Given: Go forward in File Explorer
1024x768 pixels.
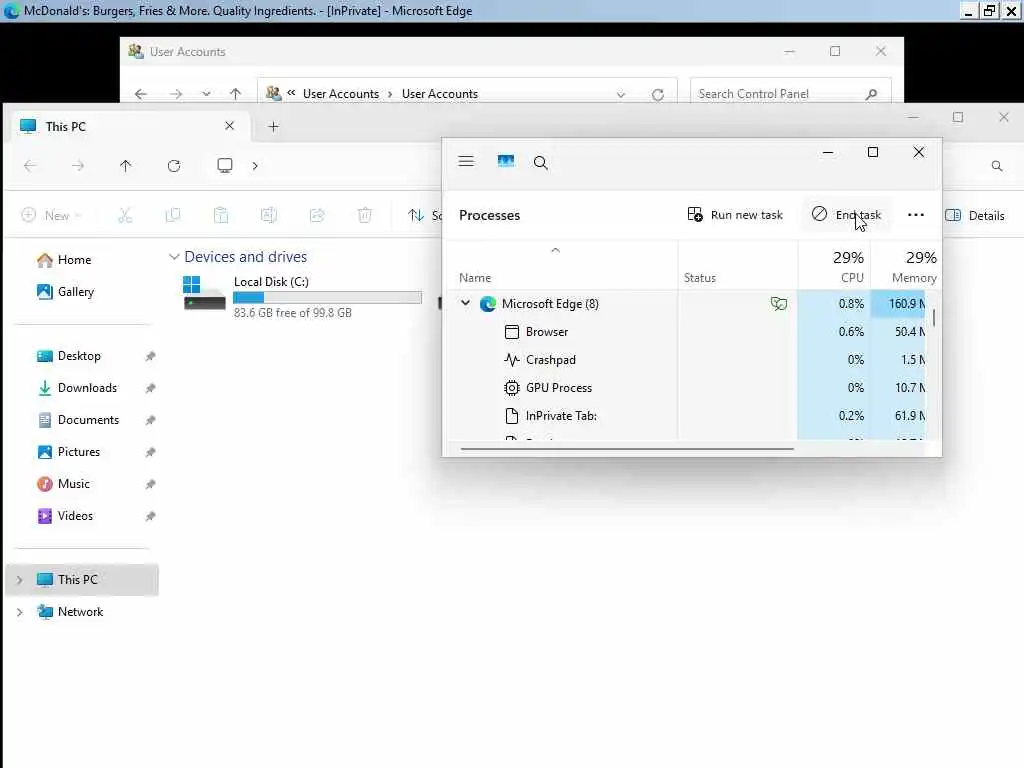Looking at the screenshot, I should [x=78, y=166].
